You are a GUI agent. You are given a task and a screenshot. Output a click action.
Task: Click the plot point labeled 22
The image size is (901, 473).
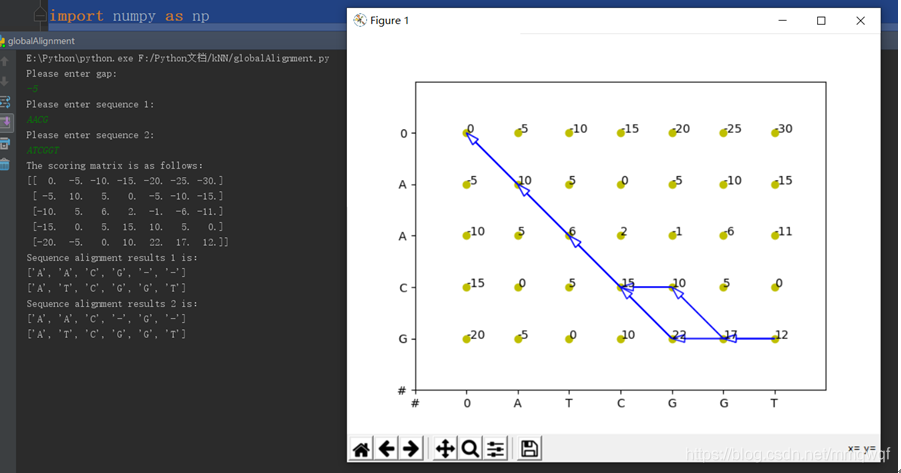point(672,339)
